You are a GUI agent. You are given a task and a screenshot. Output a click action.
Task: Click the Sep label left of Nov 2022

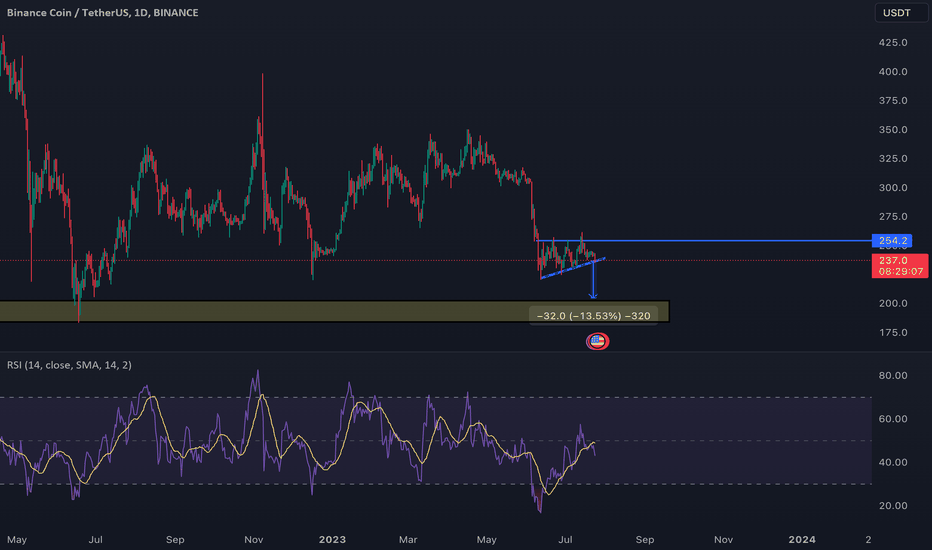coord(175,540)
